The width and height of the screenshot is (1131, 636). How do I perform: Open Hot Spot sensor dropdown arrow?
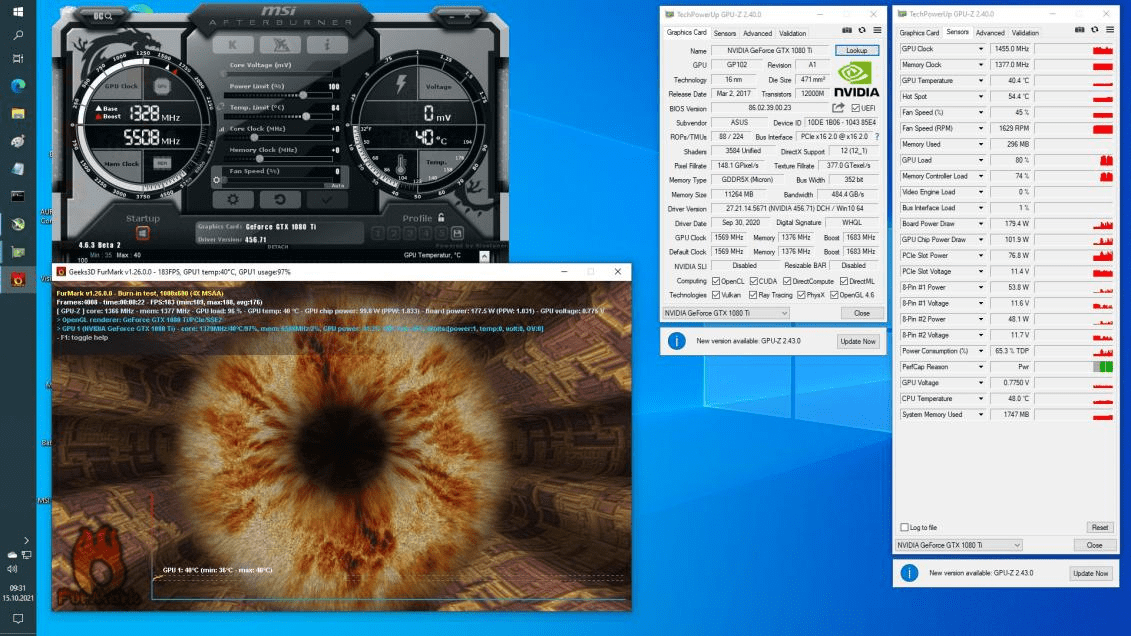(980, 97)
